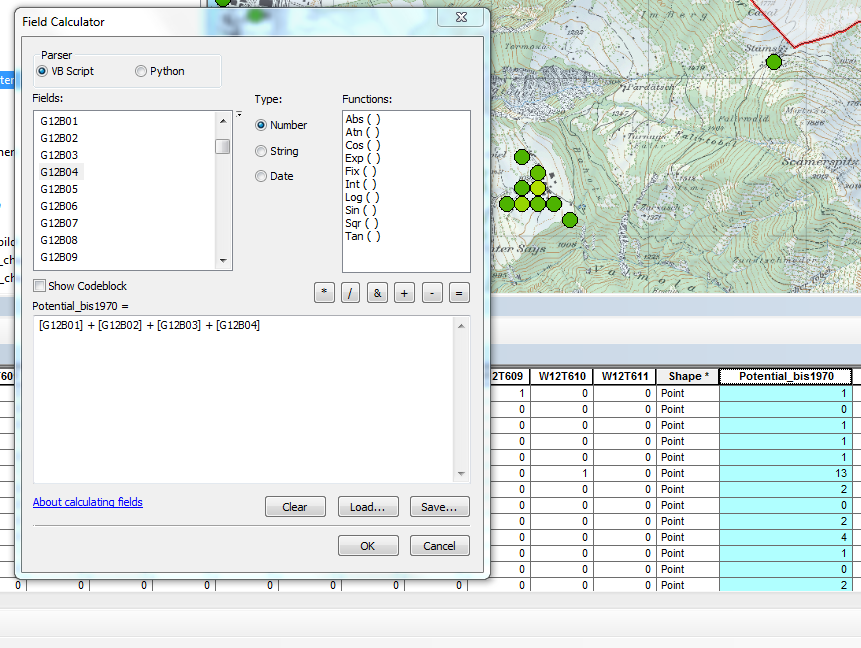Choose the String type radio button
The width and height of the screenshot is (861, 648).
[261, 151]
